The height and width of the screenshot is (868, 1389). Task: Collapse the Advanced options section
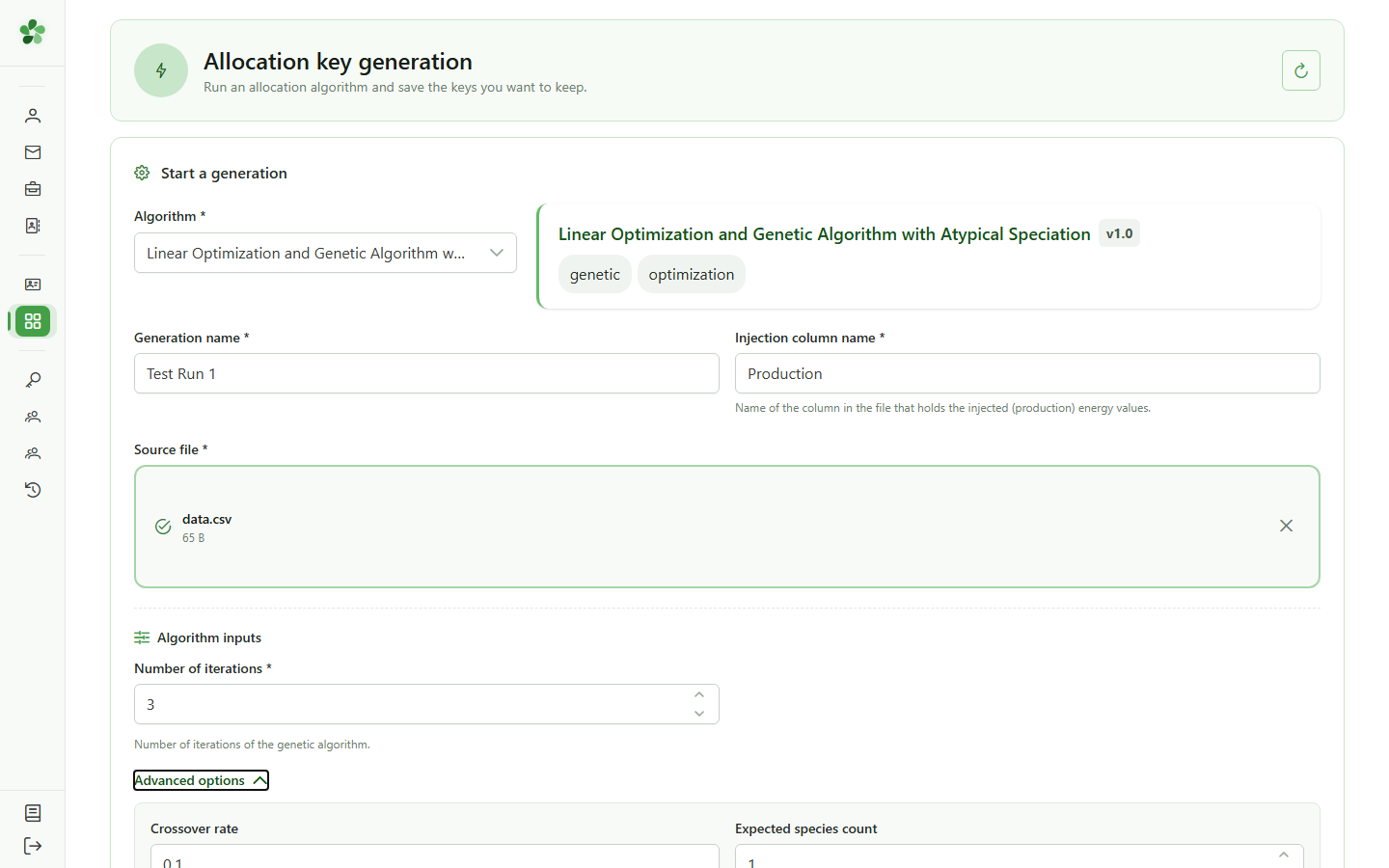(x=201, y=780)
